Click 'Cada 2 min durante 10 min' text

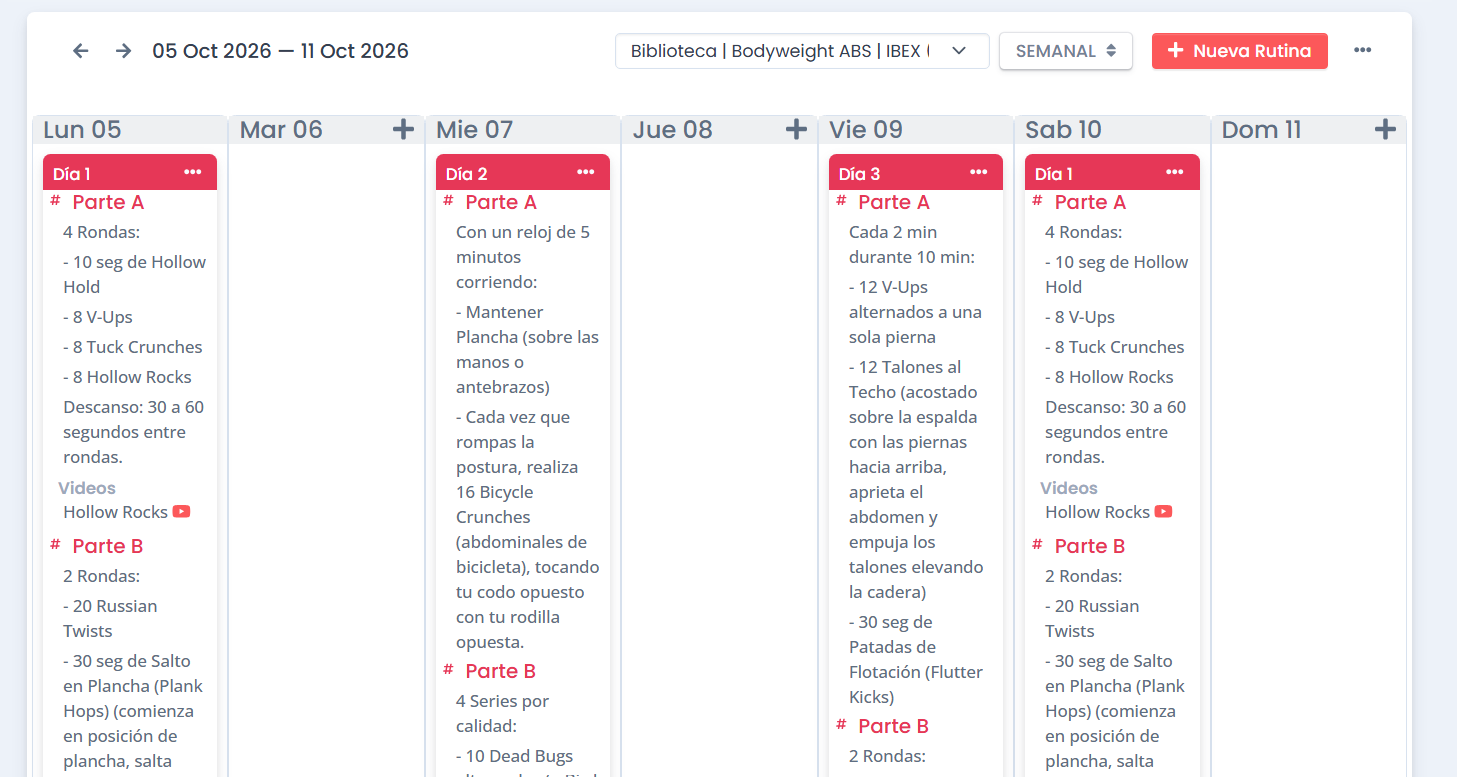[x=912, y=244]
